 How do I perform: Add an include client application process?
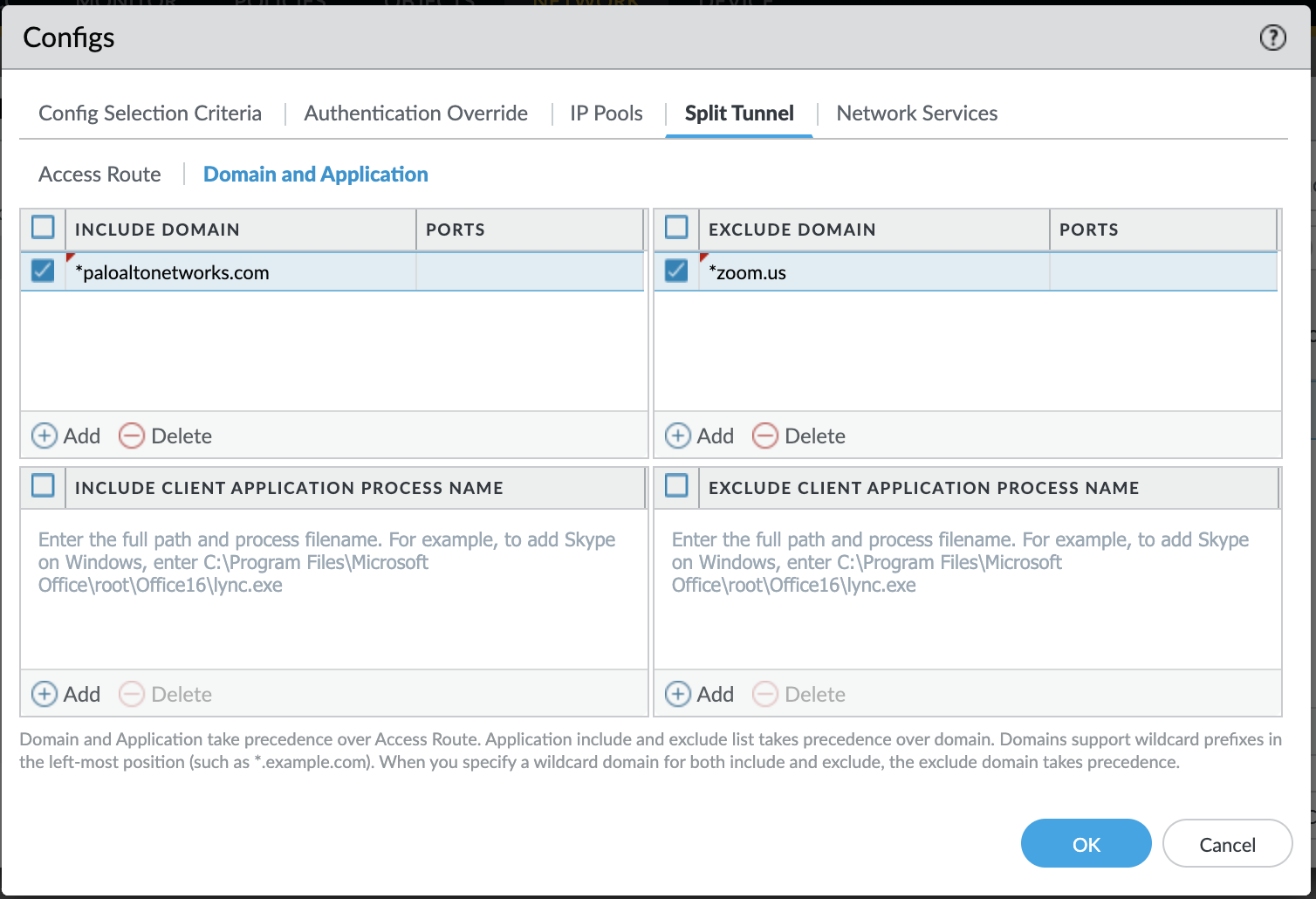66,694
